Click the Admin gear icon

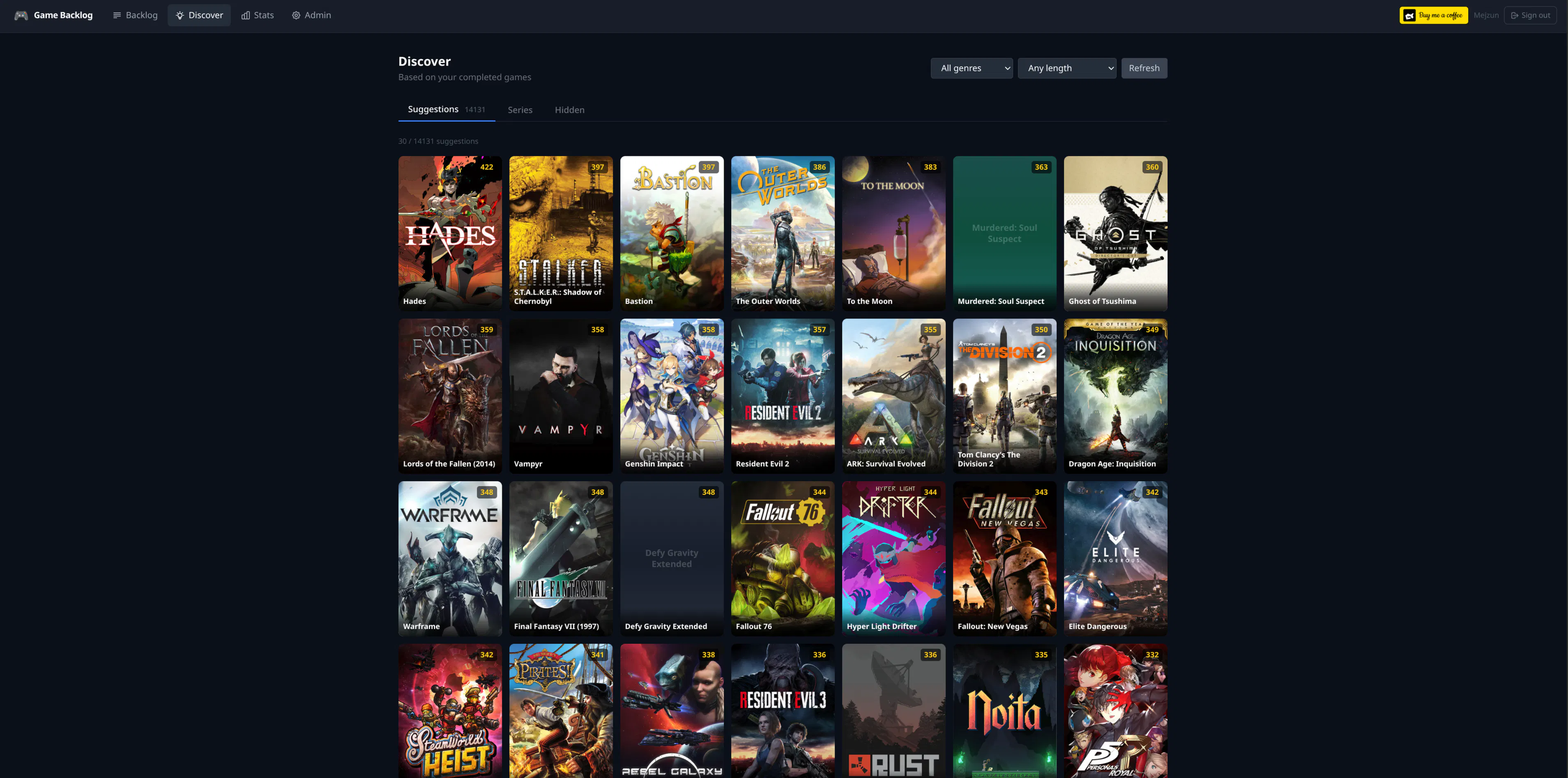(296, 15)
